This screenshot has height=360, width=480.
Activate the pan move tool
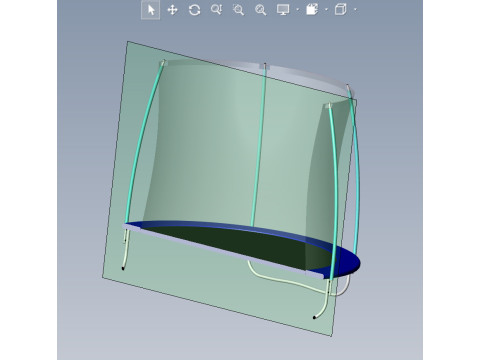pos(172,10)
